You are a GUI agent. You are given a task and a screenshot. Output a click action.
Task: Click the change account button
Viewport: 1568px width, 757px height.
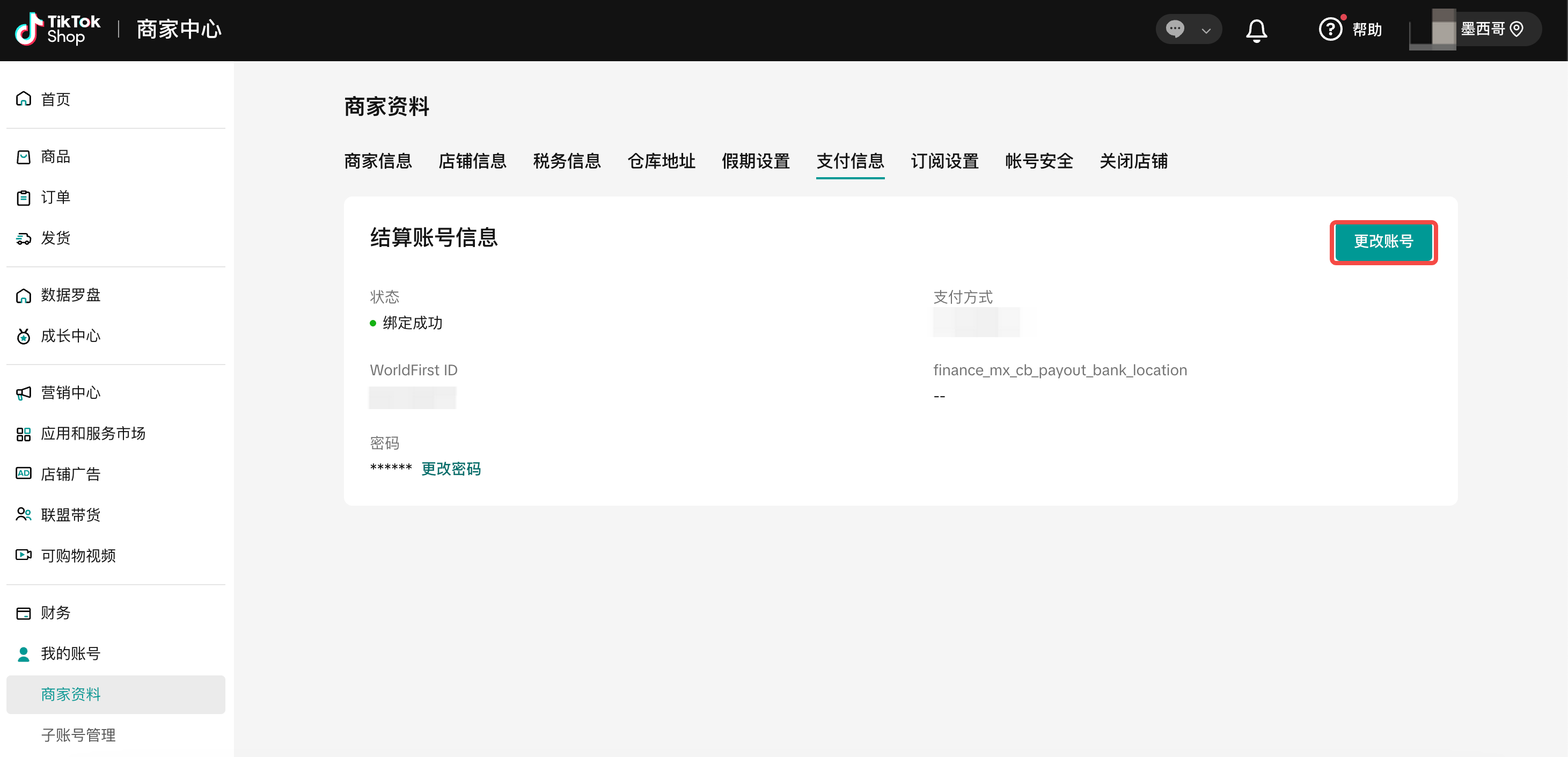pos(1383,242)
